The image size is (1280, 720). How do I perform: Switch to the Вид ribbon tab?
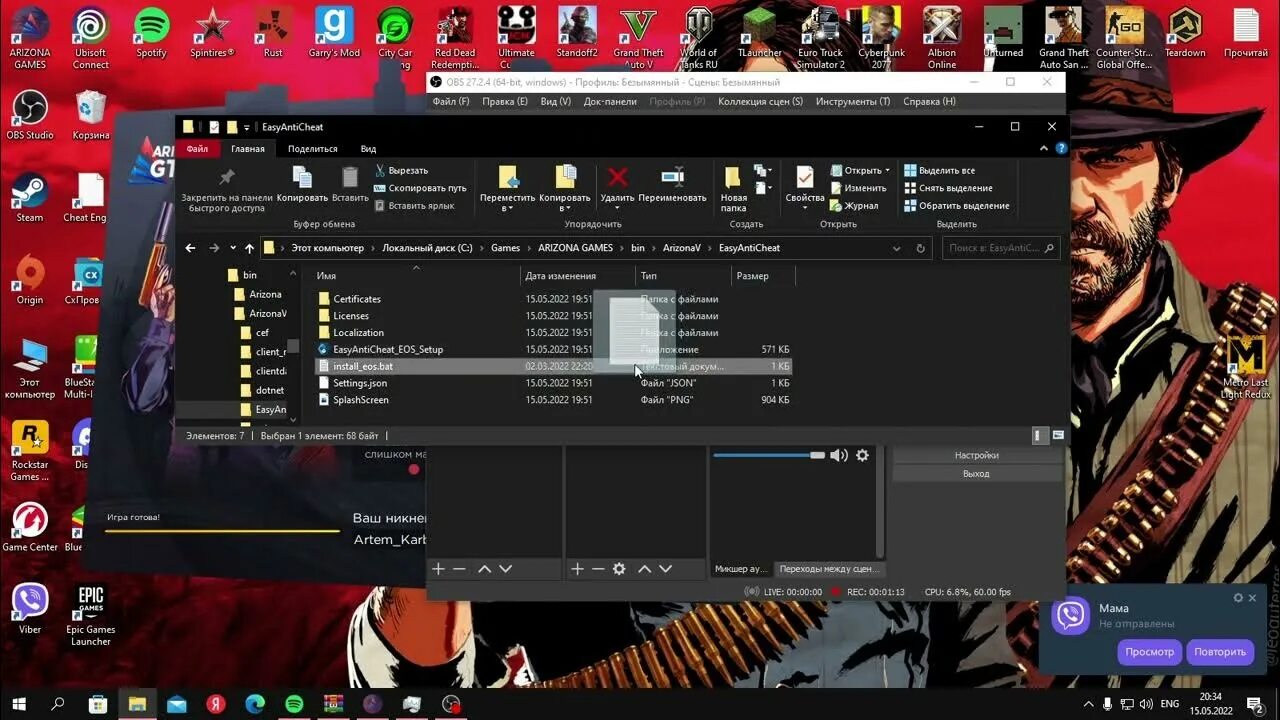click(368, 149)
